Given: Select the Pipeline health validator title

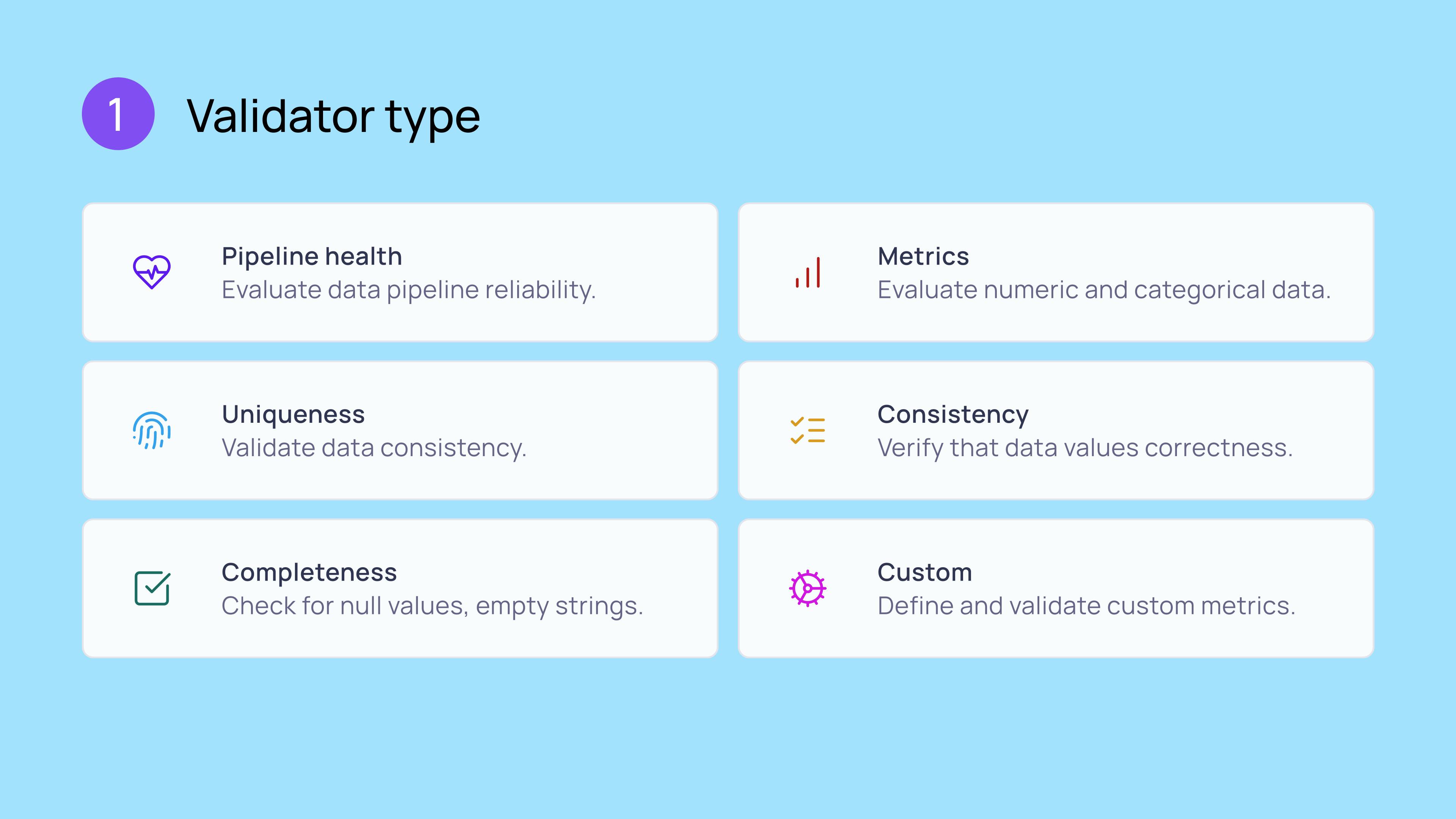Looking at the screenshot, I should coord(311,256).
